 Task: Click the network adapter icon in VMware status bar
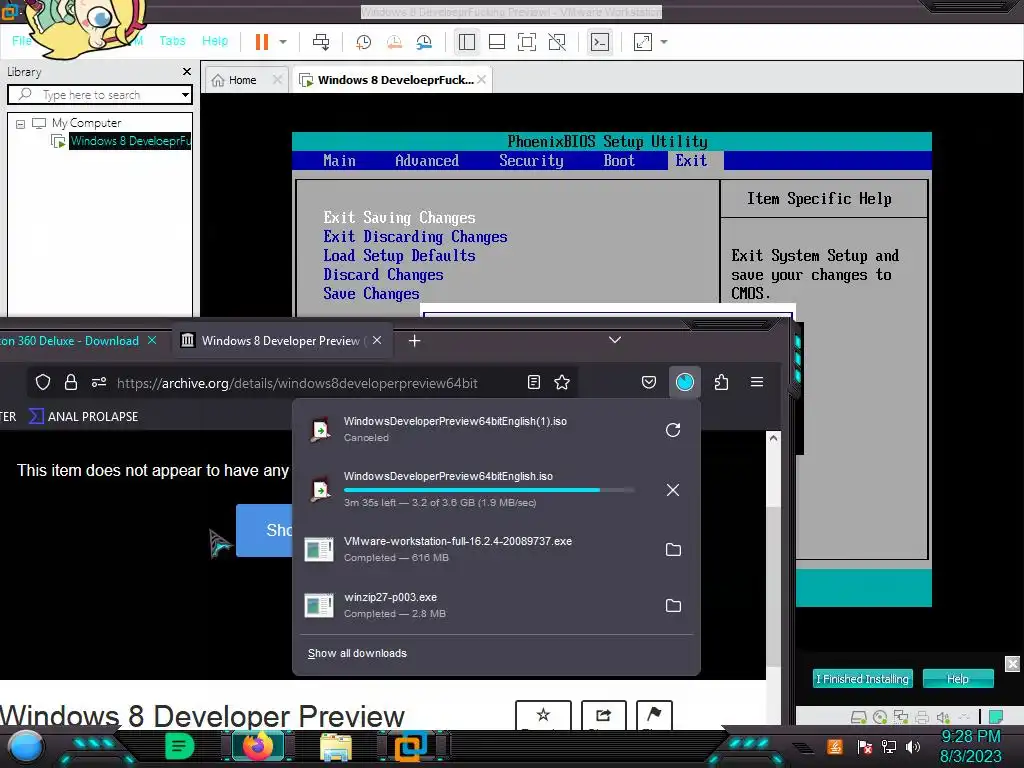(901, 717)
